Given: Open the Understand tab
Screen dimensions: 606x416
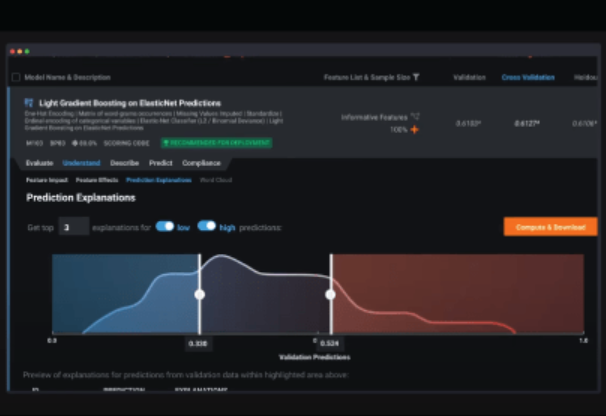Looking at the screenshot, I should (81, 163).
